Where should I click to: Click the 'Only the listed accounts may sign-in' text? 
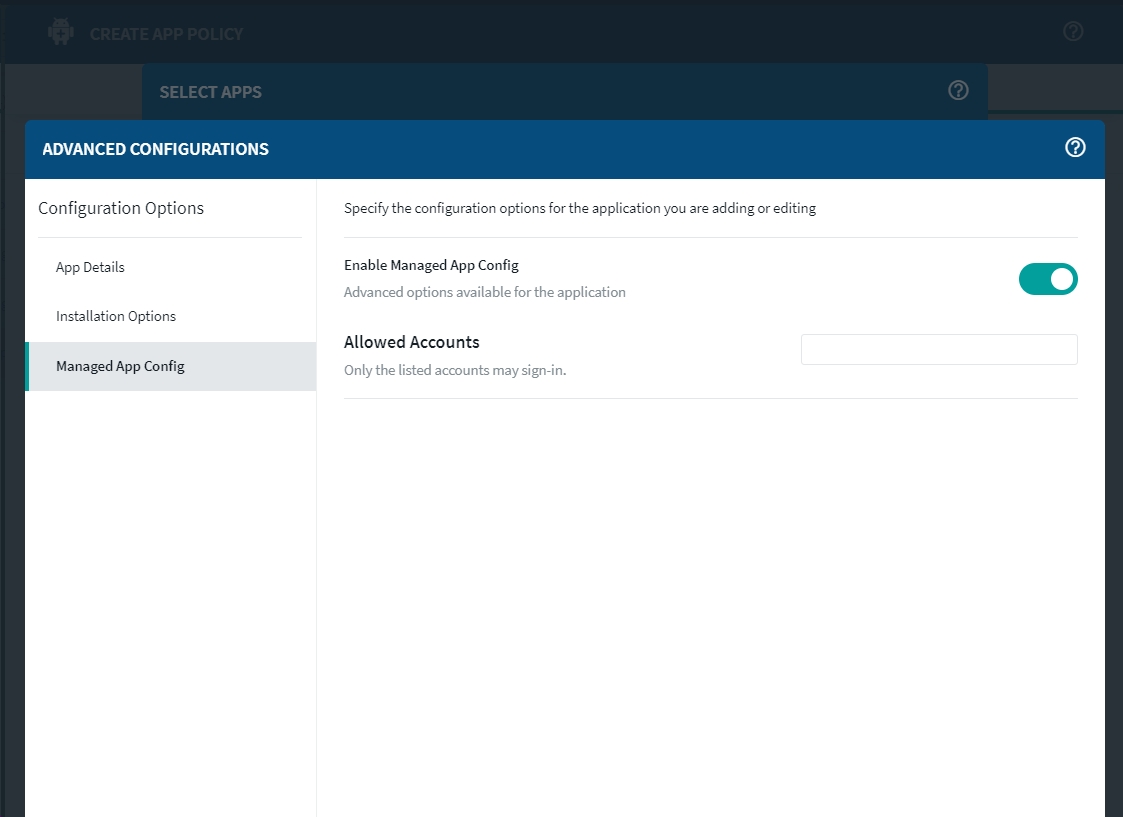pyautogui.click(x=454, y=370)
